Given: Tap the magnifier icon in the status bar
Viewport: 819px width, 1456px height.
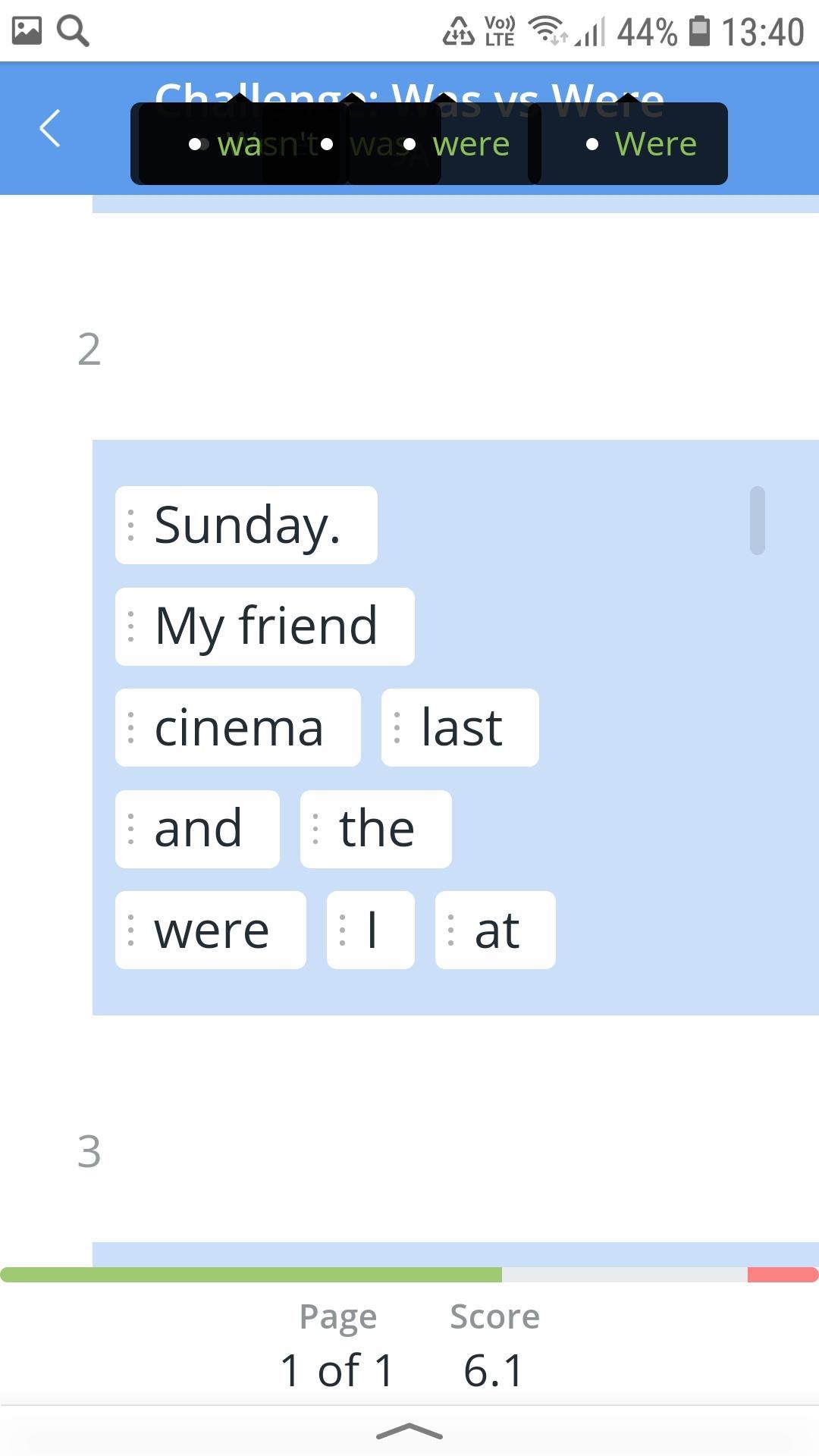Looking at the screenshot, I should [74, 31].
